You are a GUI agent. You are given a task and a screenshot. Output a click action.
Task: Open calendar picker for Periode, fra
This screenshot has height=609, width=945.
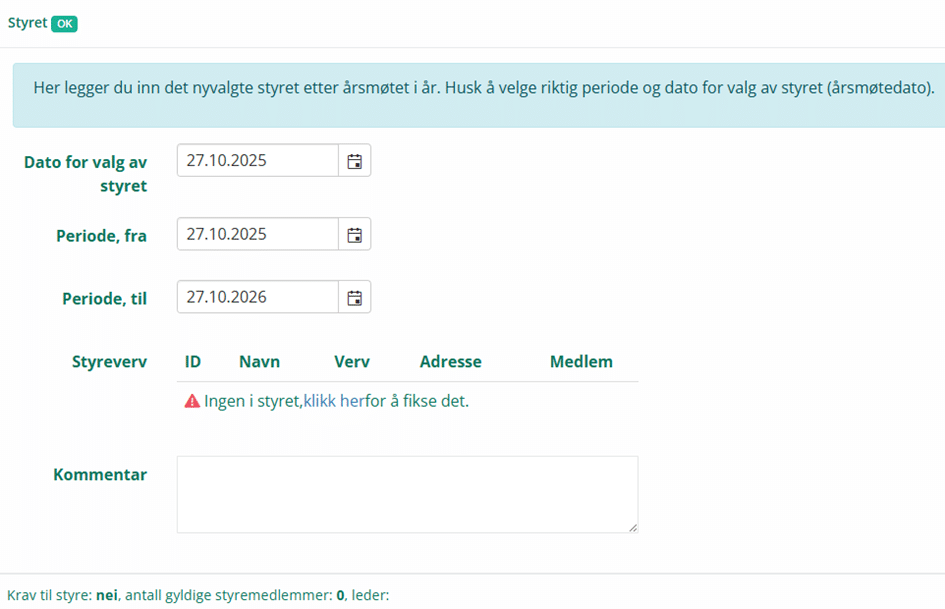(354, 234)
